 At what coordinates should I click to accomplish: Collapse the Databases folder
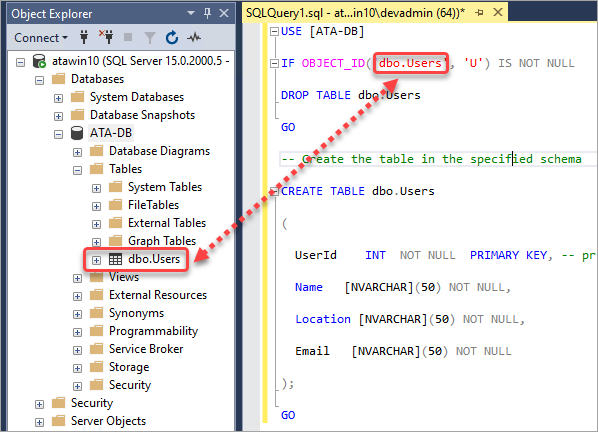(x=39, y=80)
